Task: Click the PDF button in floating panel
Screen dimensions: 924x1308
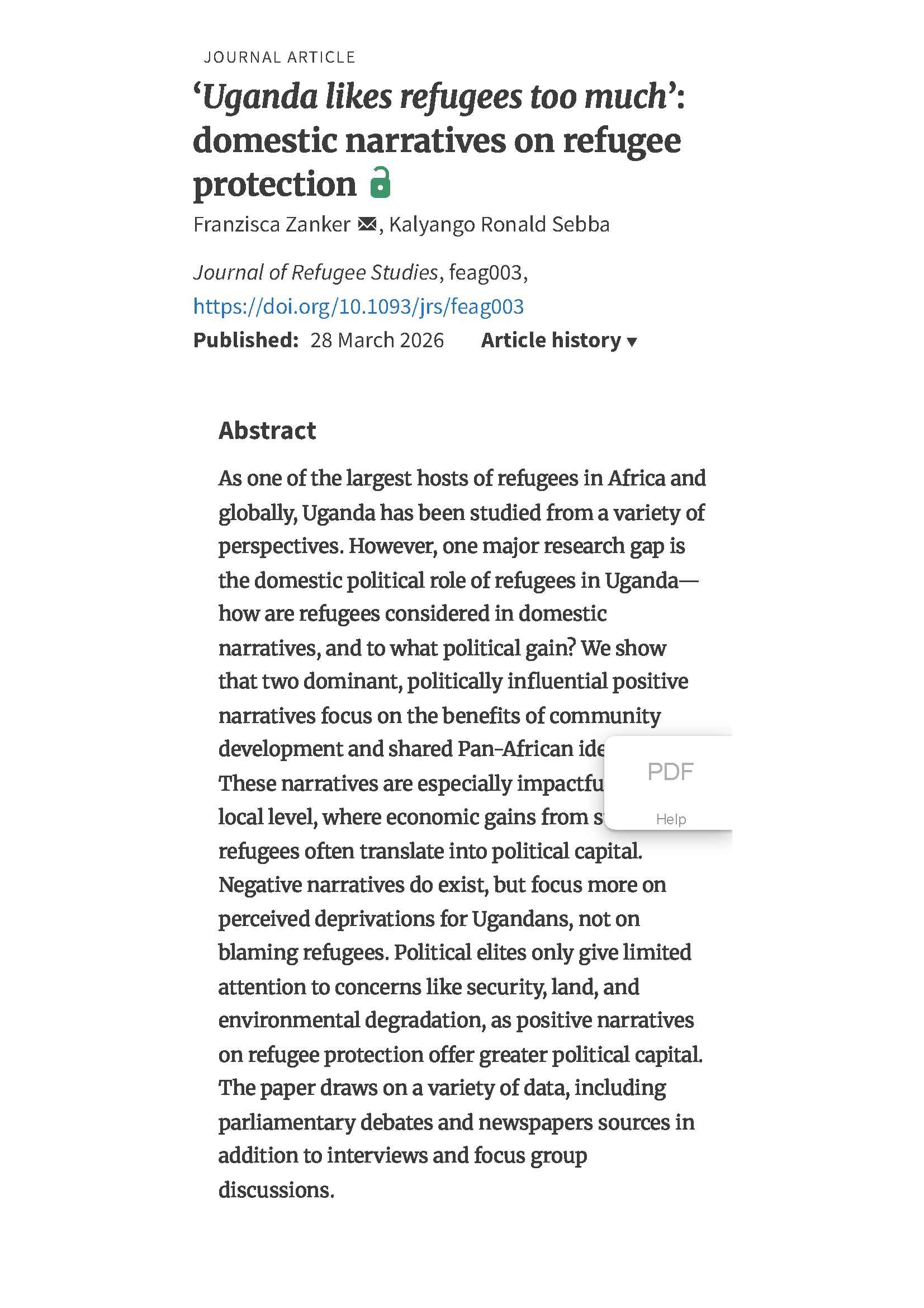Action: (x=670, y=772)
